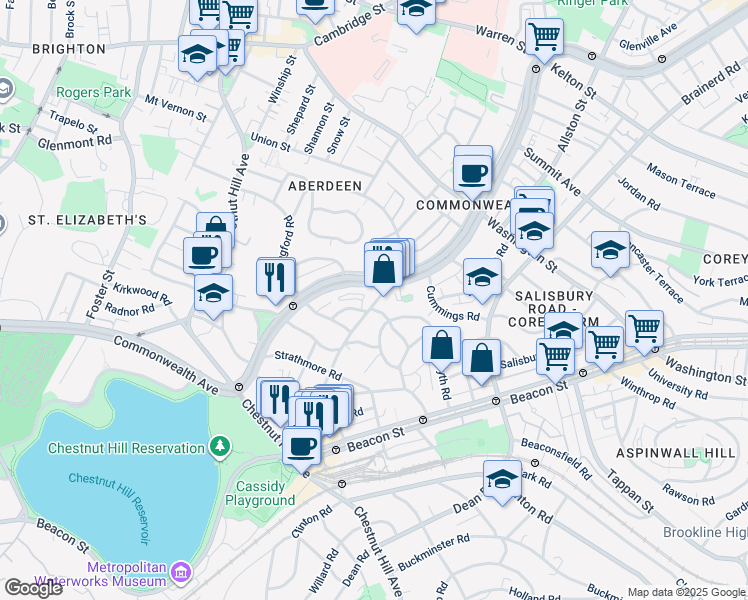Select the Summit Ave street label
Viewport: 748px width, 600px height.
coord(552,172)
